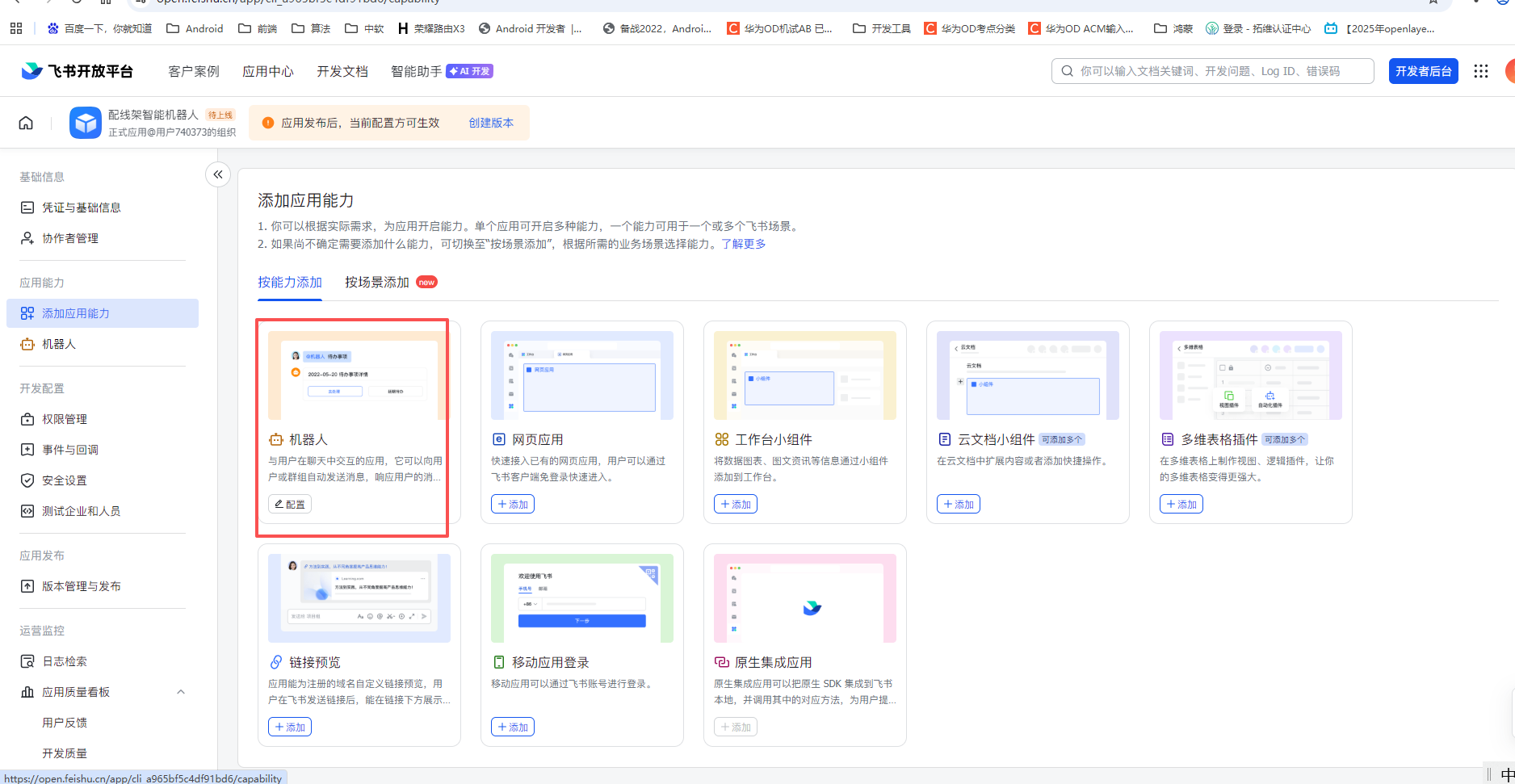Click the 协作者管理 person icon

tap(27, 238)
